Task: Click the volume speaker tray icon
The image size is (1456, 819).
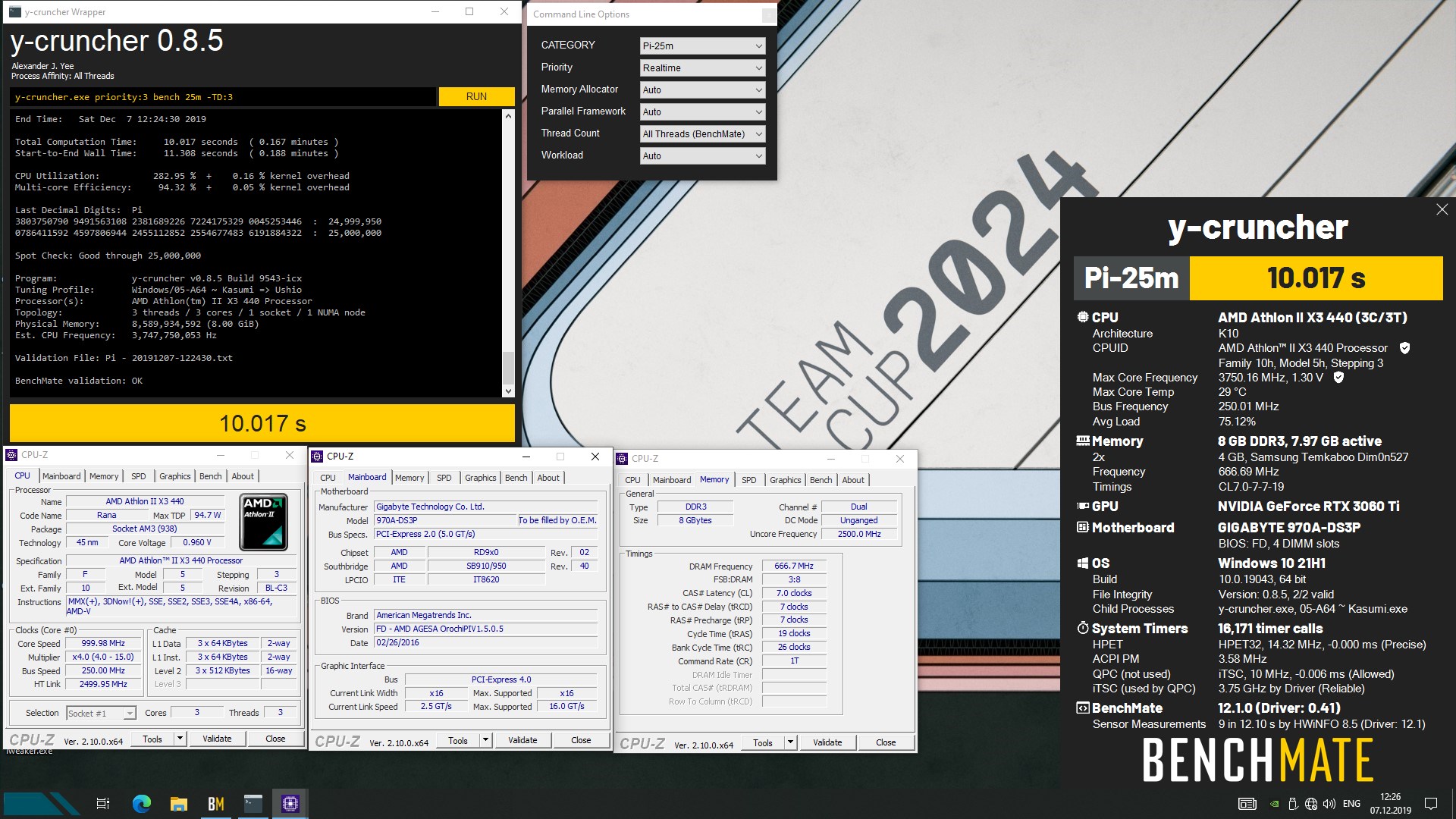Action: point(1329,804)
